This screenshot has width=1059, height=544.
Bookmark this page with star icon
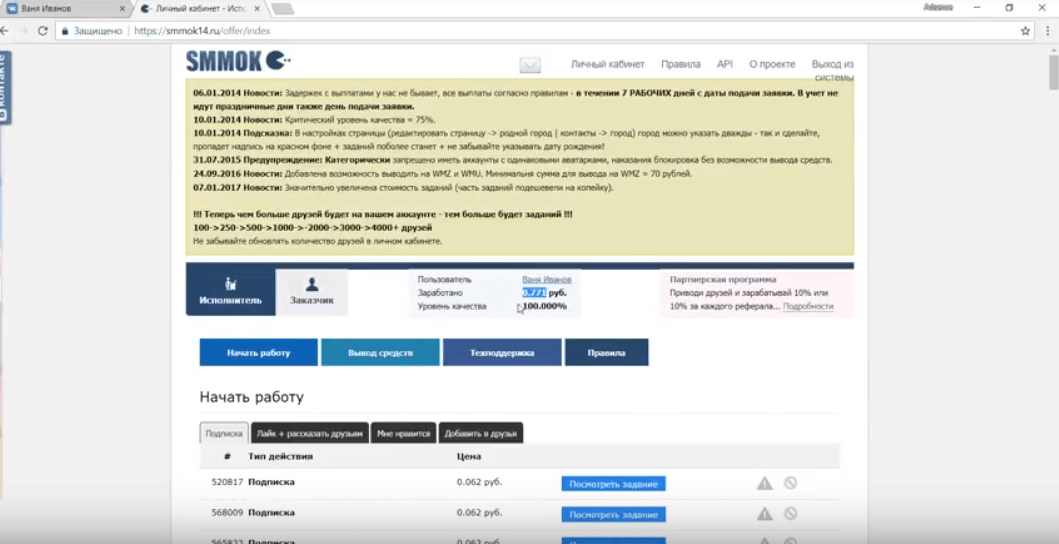(x=1025, y=31)
